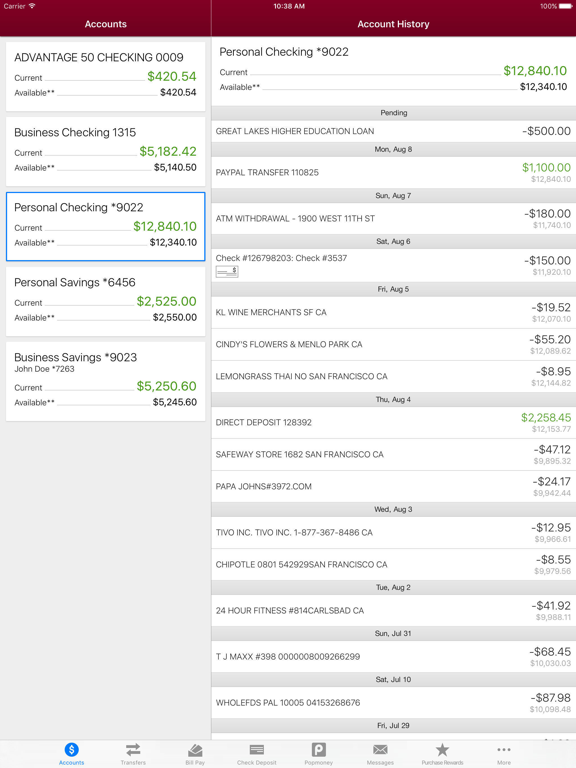
Task: Tap the Accounts dollar icon in bottom bar
Action: click(72, 749)
